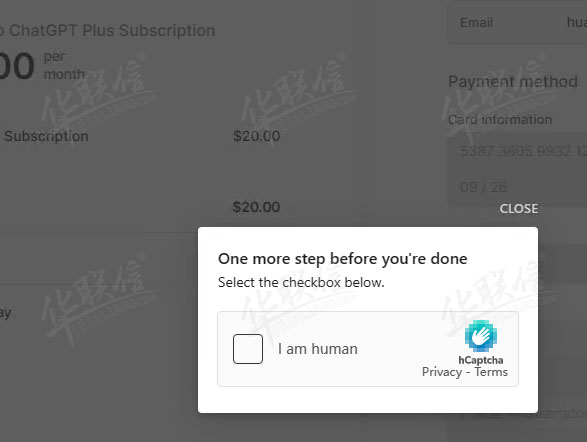Open the hCaptcha Terms link
The width and height of the screenshot is (587, 442).
pos(491,372)
